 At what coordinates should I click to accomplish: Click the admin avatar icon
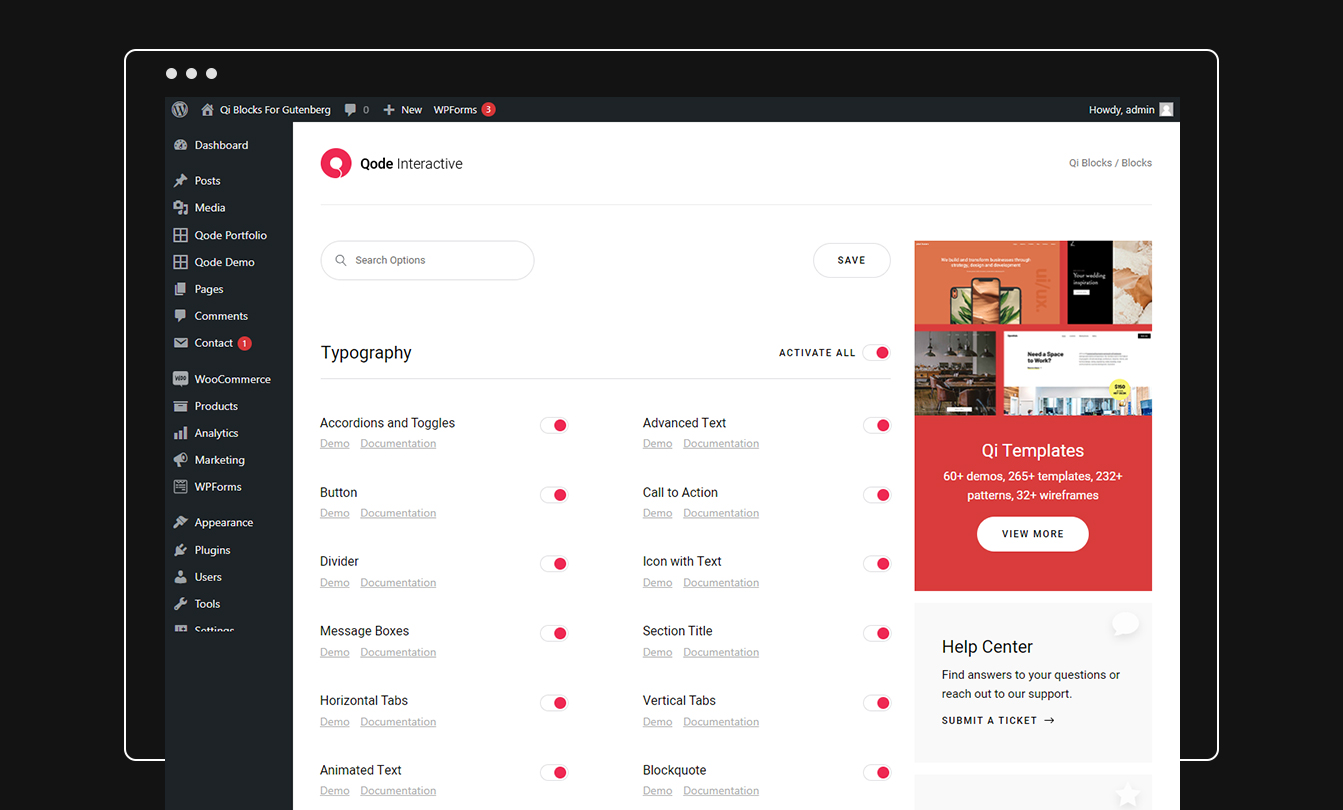coord(1166,110)
